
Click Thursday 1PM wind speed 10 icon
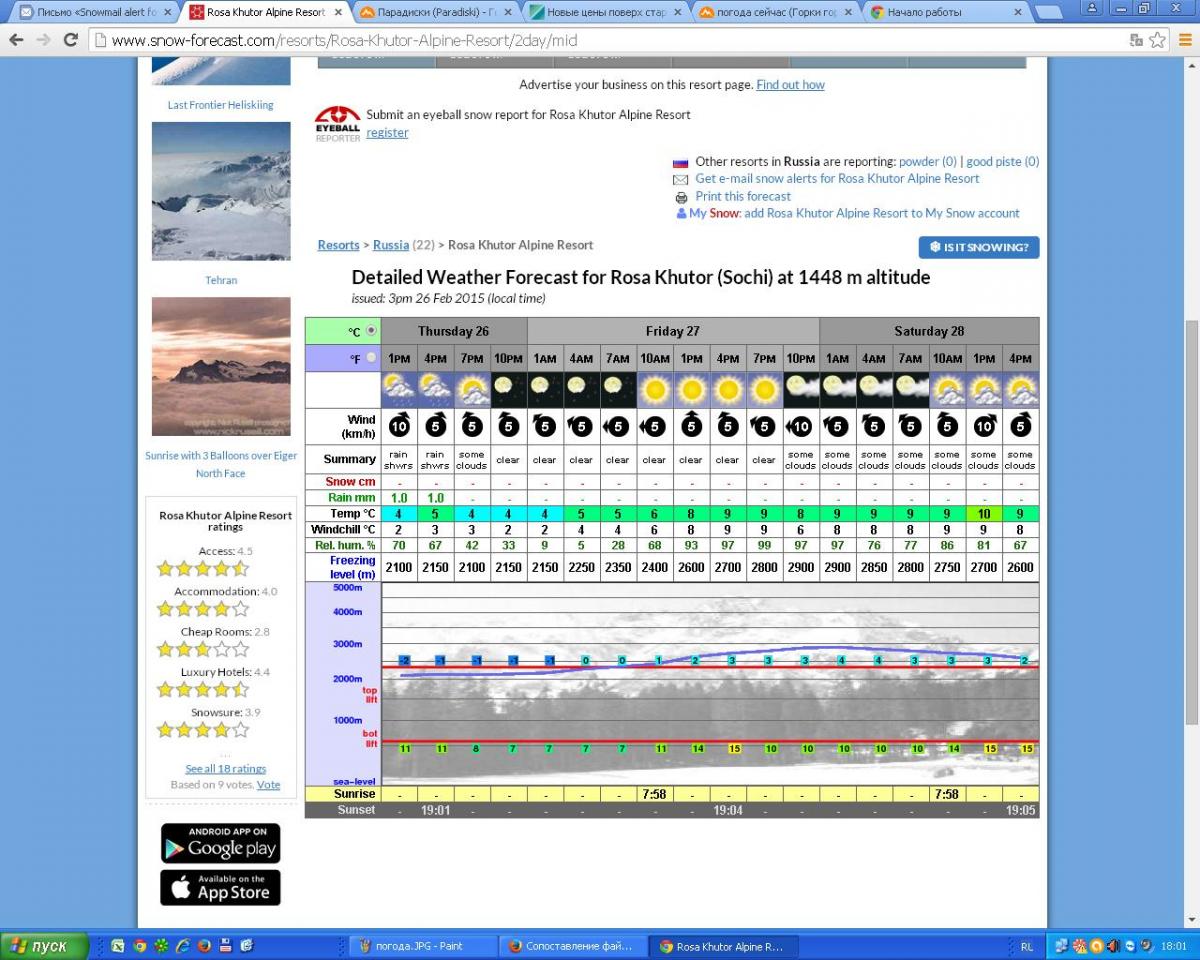(x=399, y=427)
